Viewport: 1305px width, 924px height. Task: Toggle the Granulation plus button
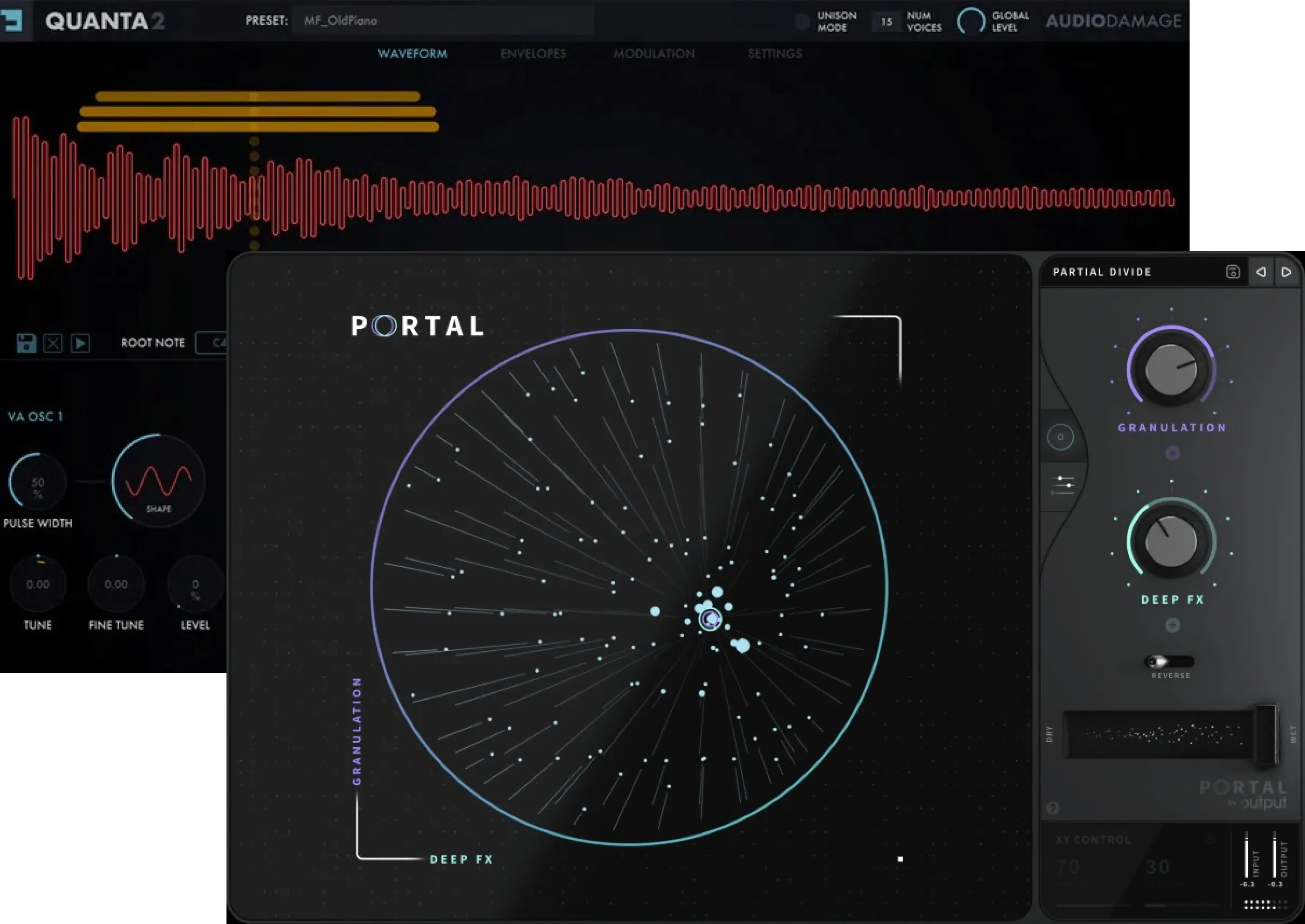pyautogui.click(x=1172, y=452)
